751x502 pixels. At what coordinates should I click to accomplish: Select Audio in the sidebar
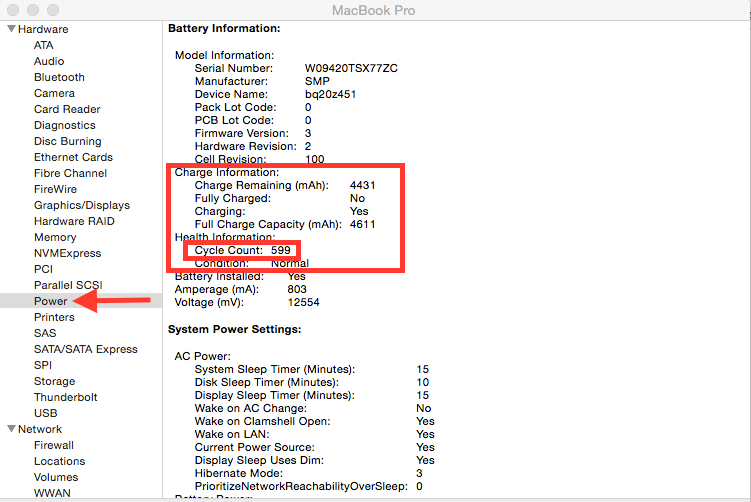[x=49, y=61]
